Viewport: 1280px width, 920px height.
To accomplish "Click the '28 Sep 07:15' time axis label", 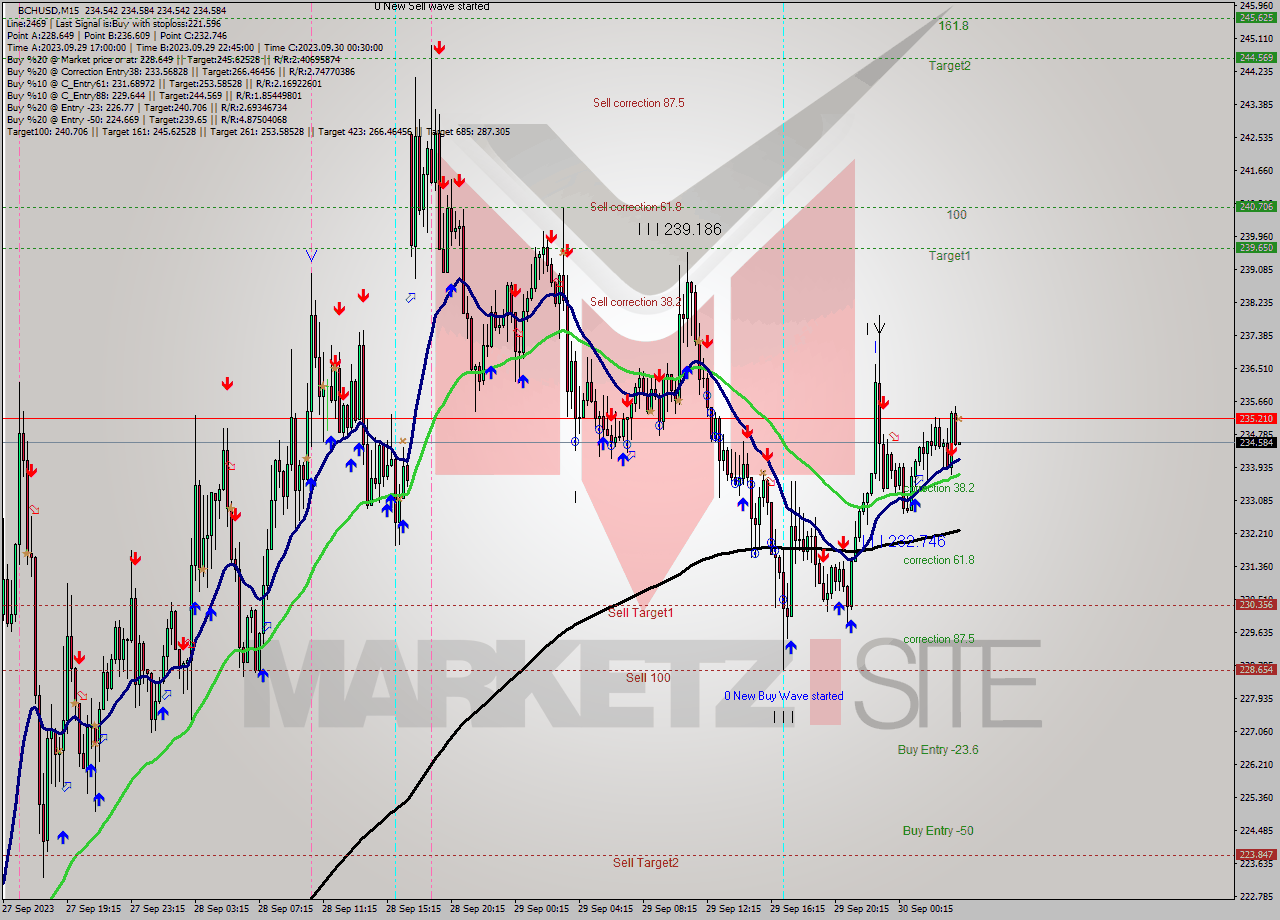I will 286,909.
